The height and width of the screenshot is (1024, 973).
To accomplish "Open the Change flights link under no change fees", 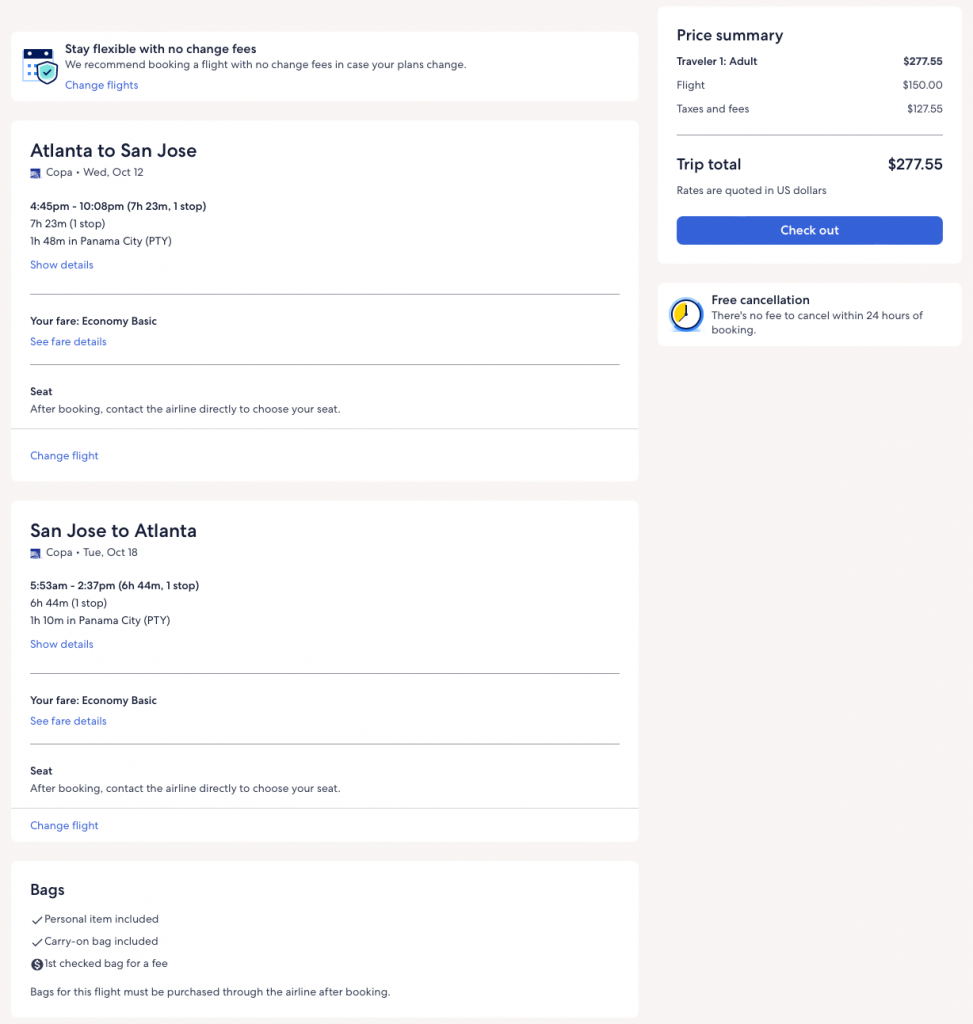I will [x=101, y=85].
